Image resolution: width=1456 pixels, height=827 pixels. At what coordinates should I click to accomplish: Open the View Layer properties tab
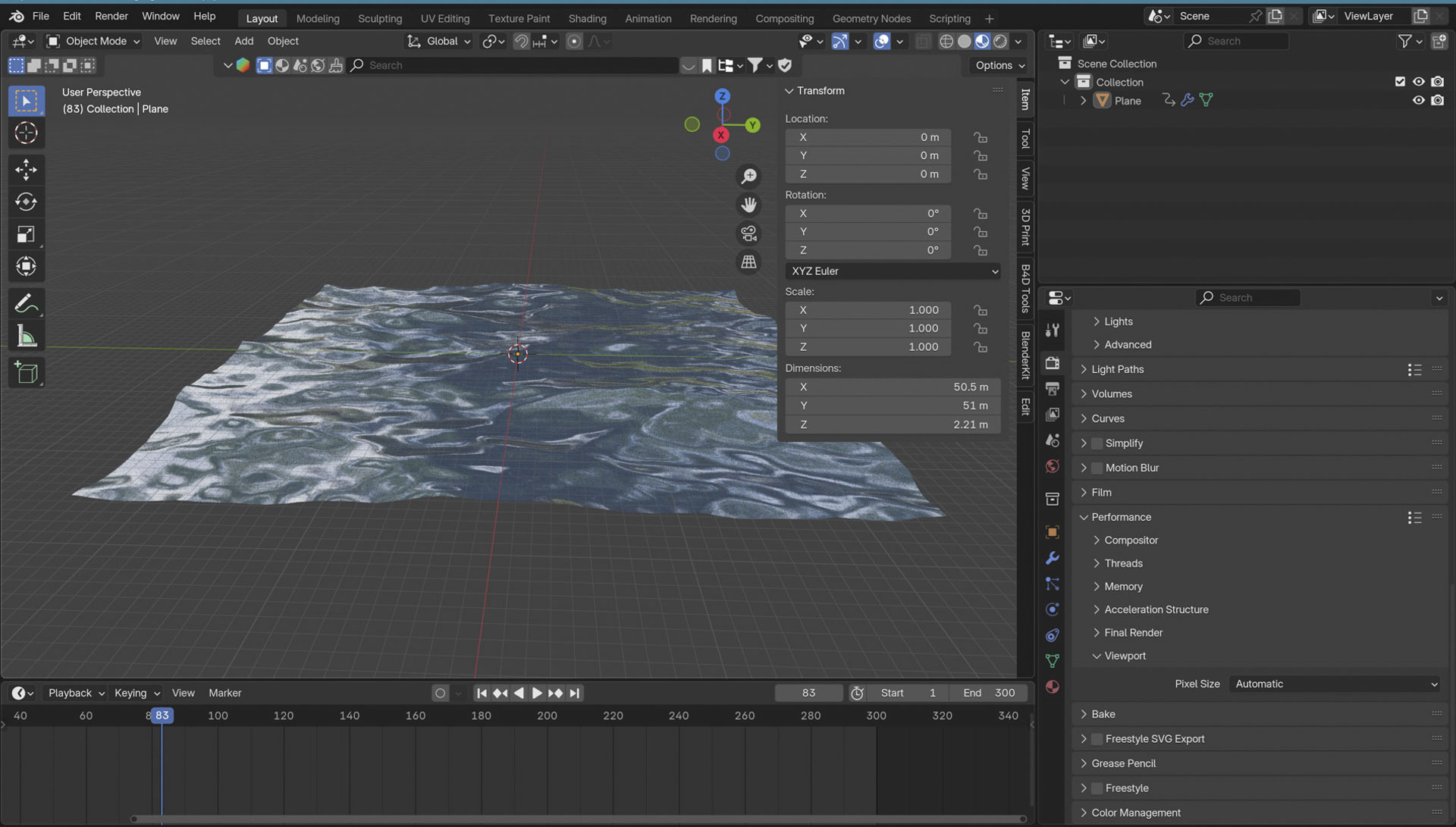tap(1053, 415)
